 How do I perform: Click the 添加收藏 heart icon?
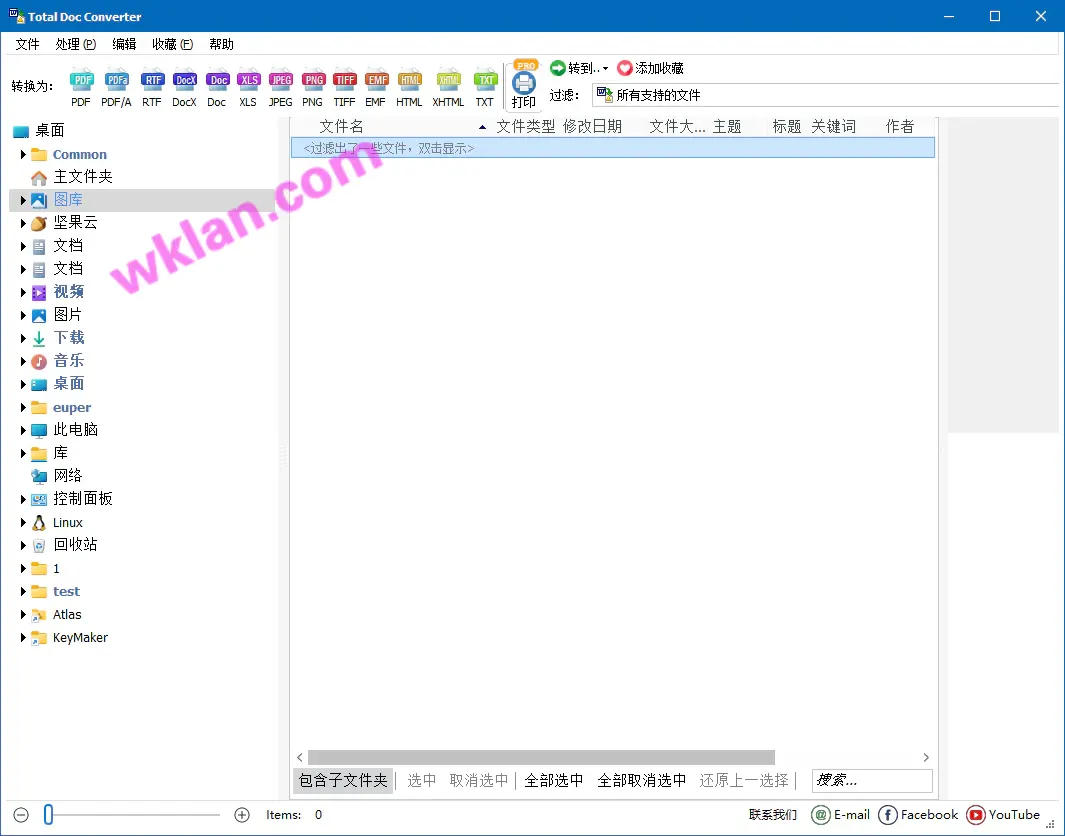click(x=624, y=68)
